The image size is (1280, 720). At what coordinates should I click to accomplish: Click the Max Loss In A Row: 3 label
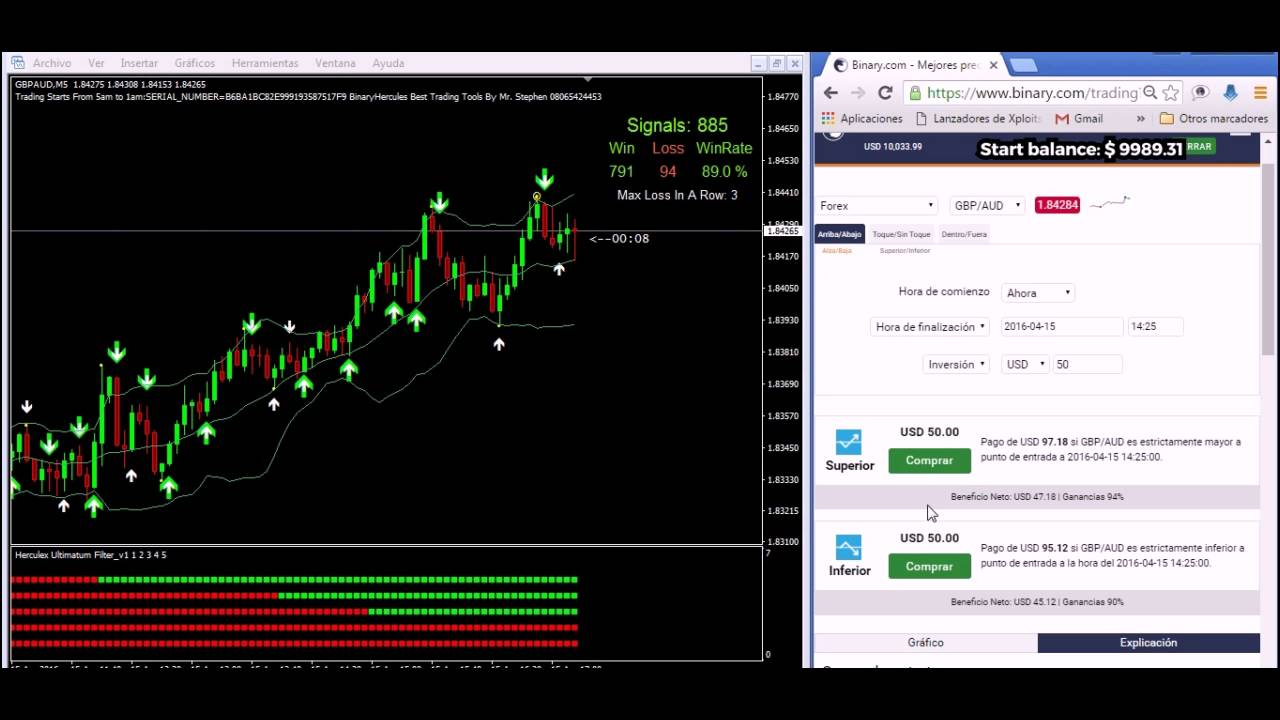pos(677,195)
